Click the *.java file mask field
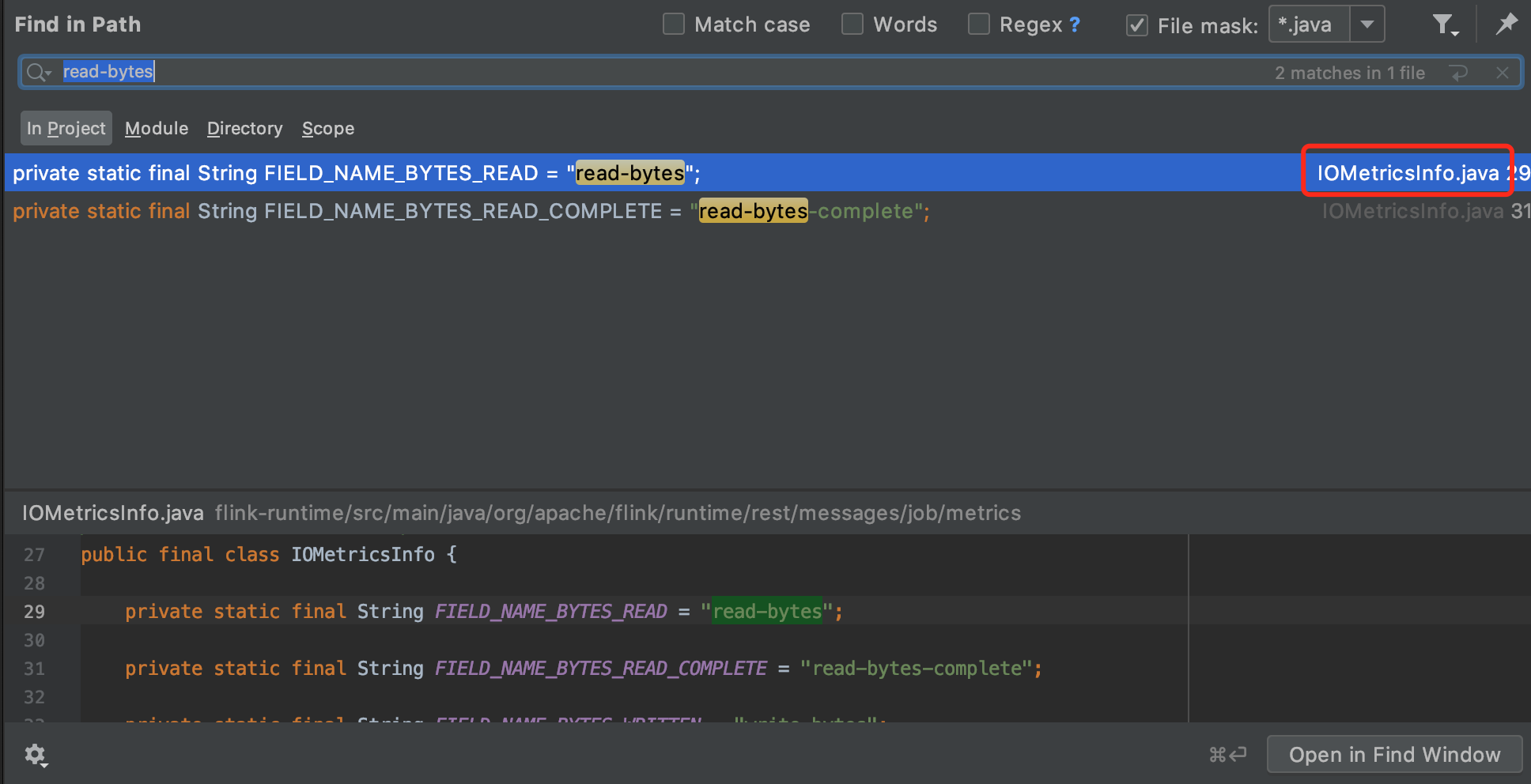 pyautogui.click(x=1310, y=24)
